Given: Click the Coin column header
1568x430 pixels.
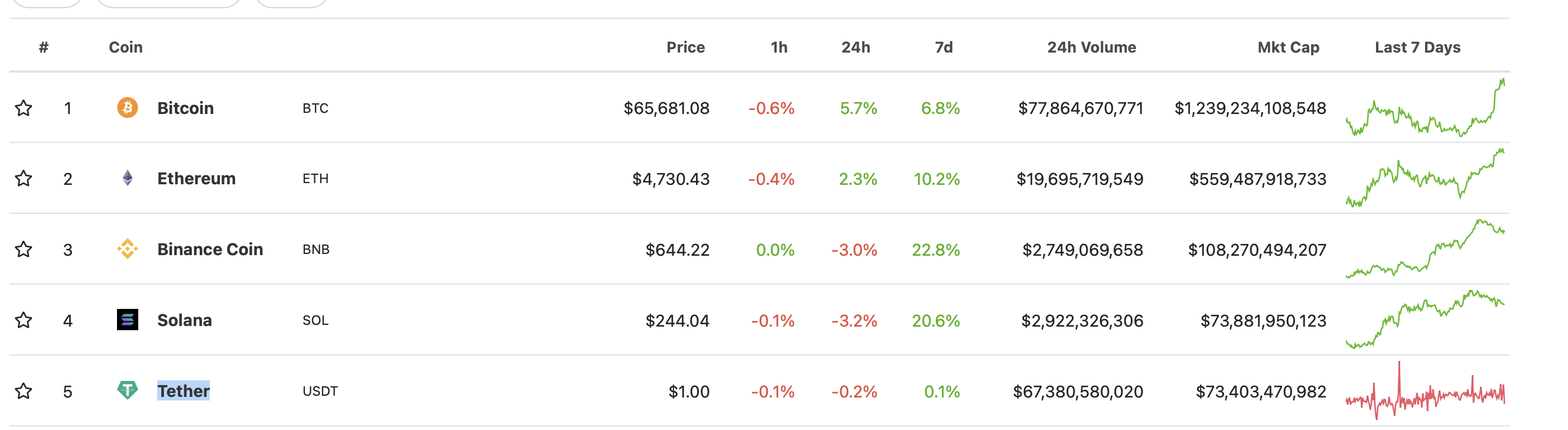Looking at the screenshot, I should click(125, 47).
